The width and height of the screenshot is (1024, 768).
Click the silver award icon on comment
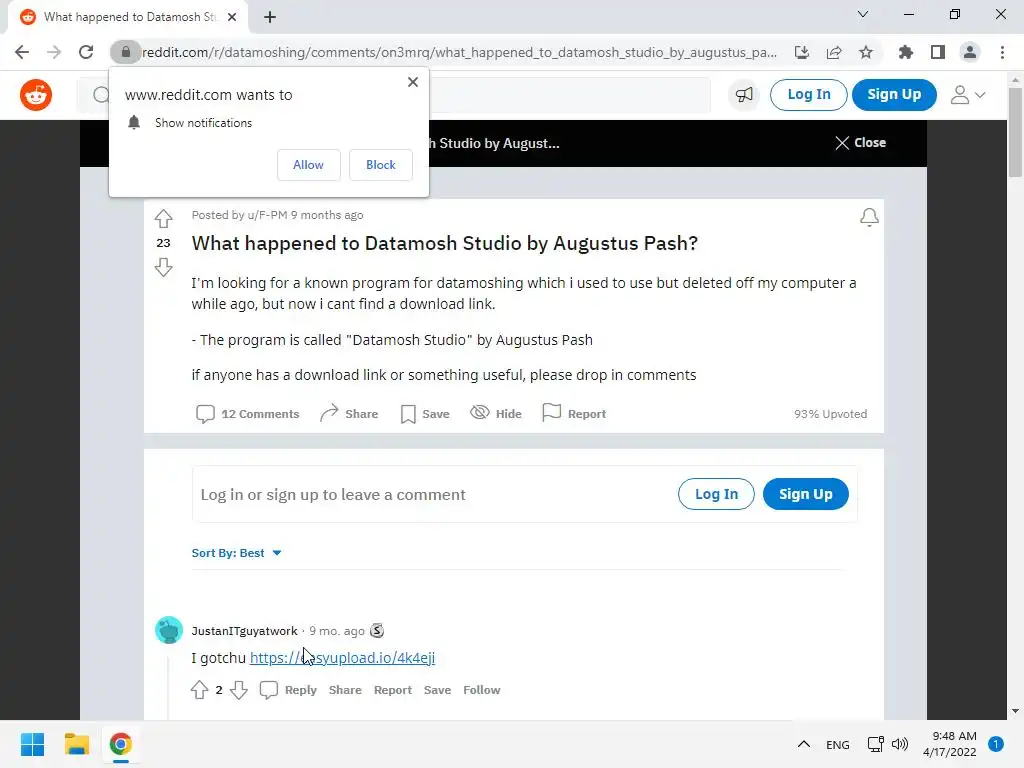coord(377,630)
